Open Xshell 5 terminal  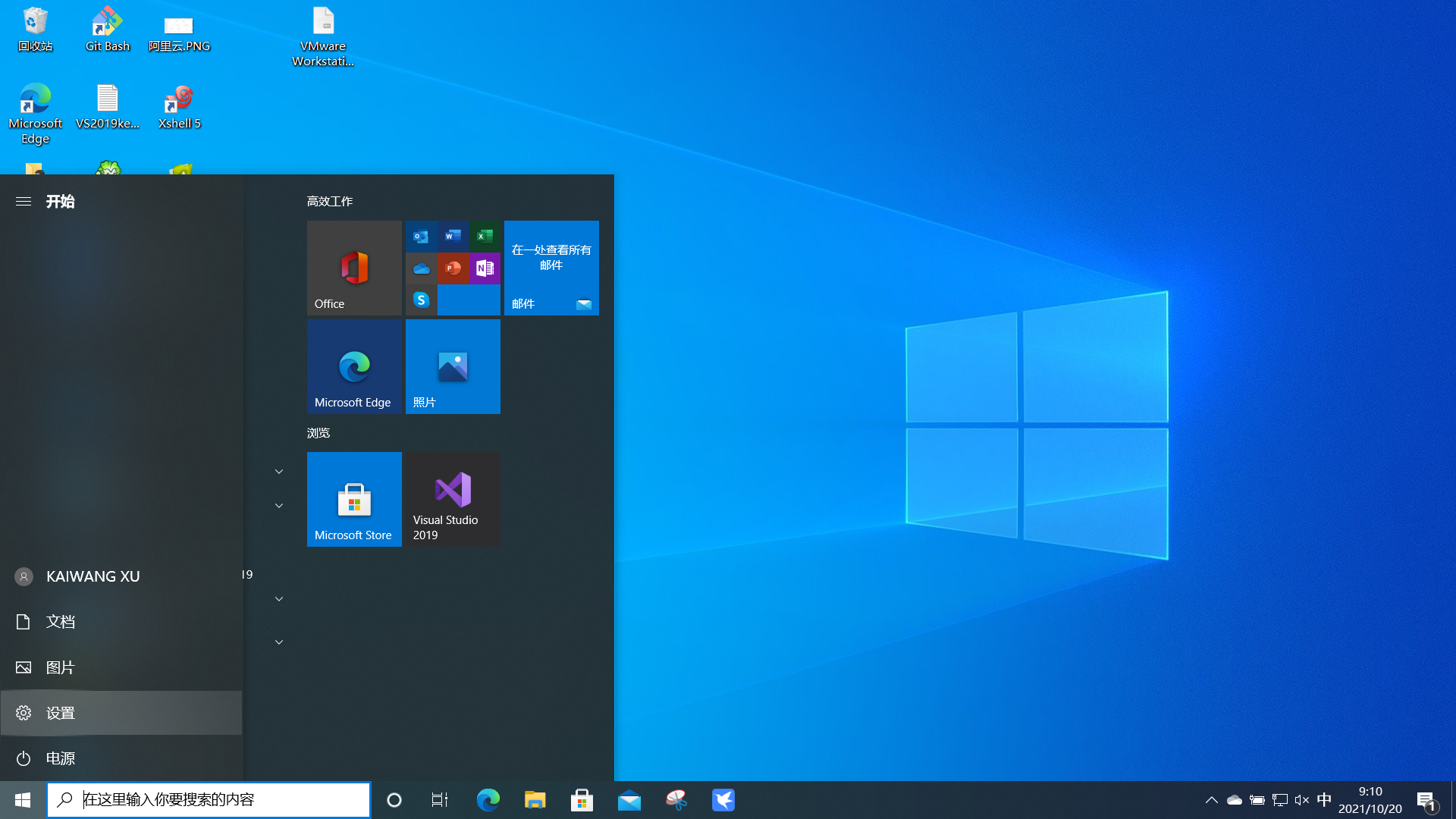pyautogui.click(x=179, y=107)
